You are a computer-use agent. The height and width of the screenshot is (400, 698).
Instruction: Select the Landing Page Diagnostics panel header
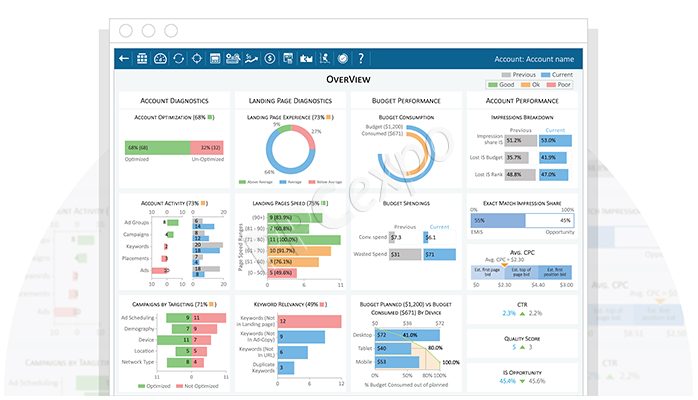point(290,101)
